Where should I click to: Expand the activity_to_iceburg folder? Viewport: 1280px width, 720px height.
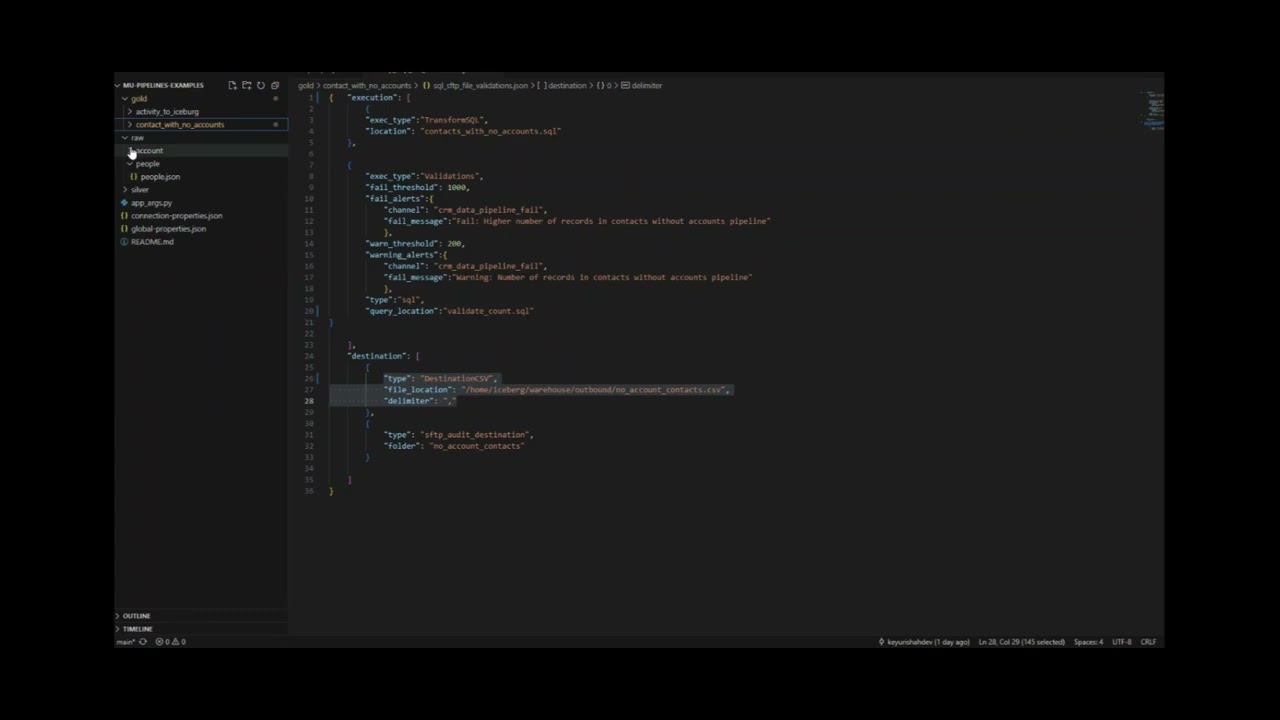coord(167,112)
